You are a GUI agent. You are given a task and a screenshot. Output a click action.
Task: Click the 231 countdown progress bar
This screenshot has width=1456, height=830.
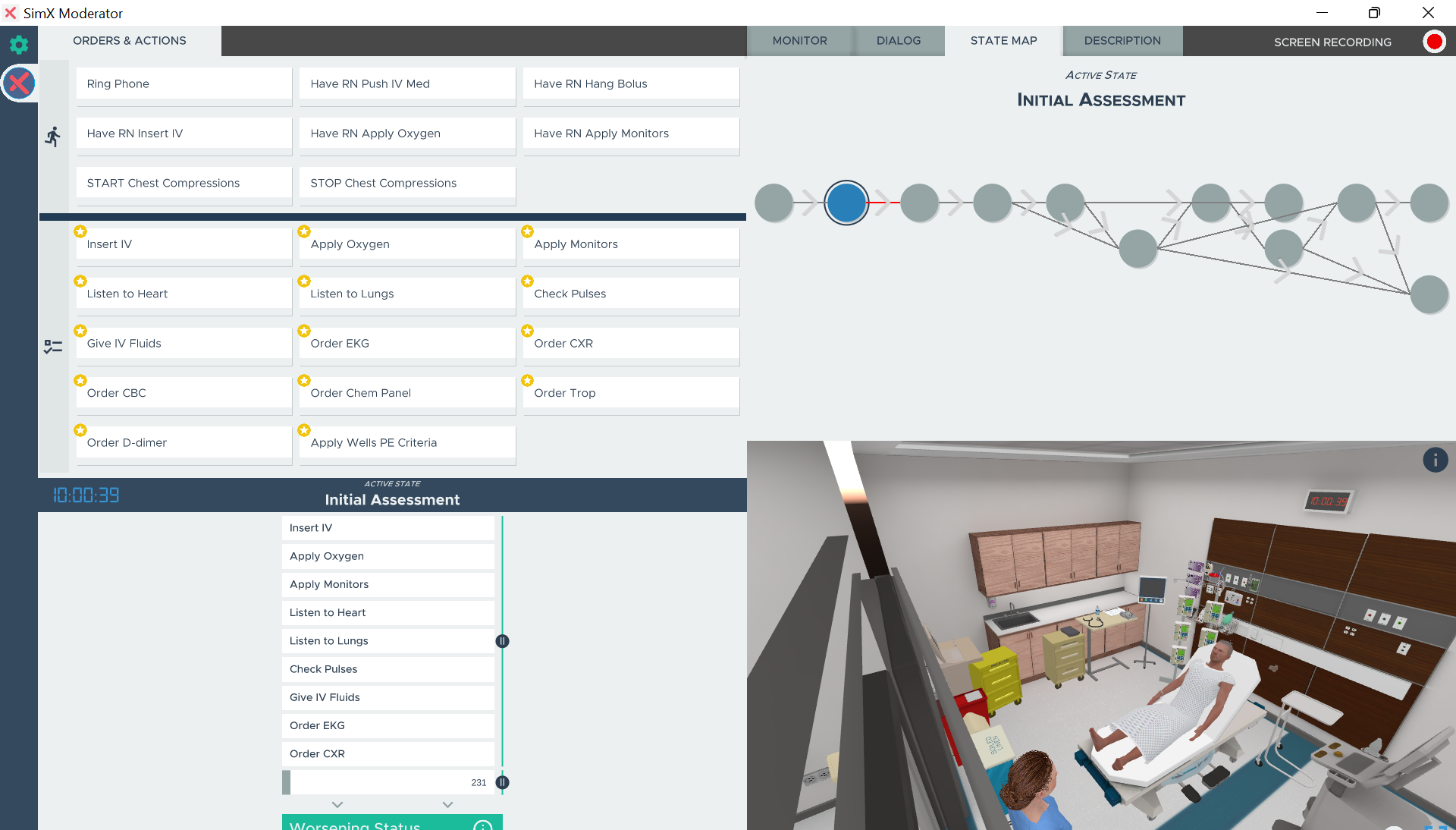click(388, 782)
